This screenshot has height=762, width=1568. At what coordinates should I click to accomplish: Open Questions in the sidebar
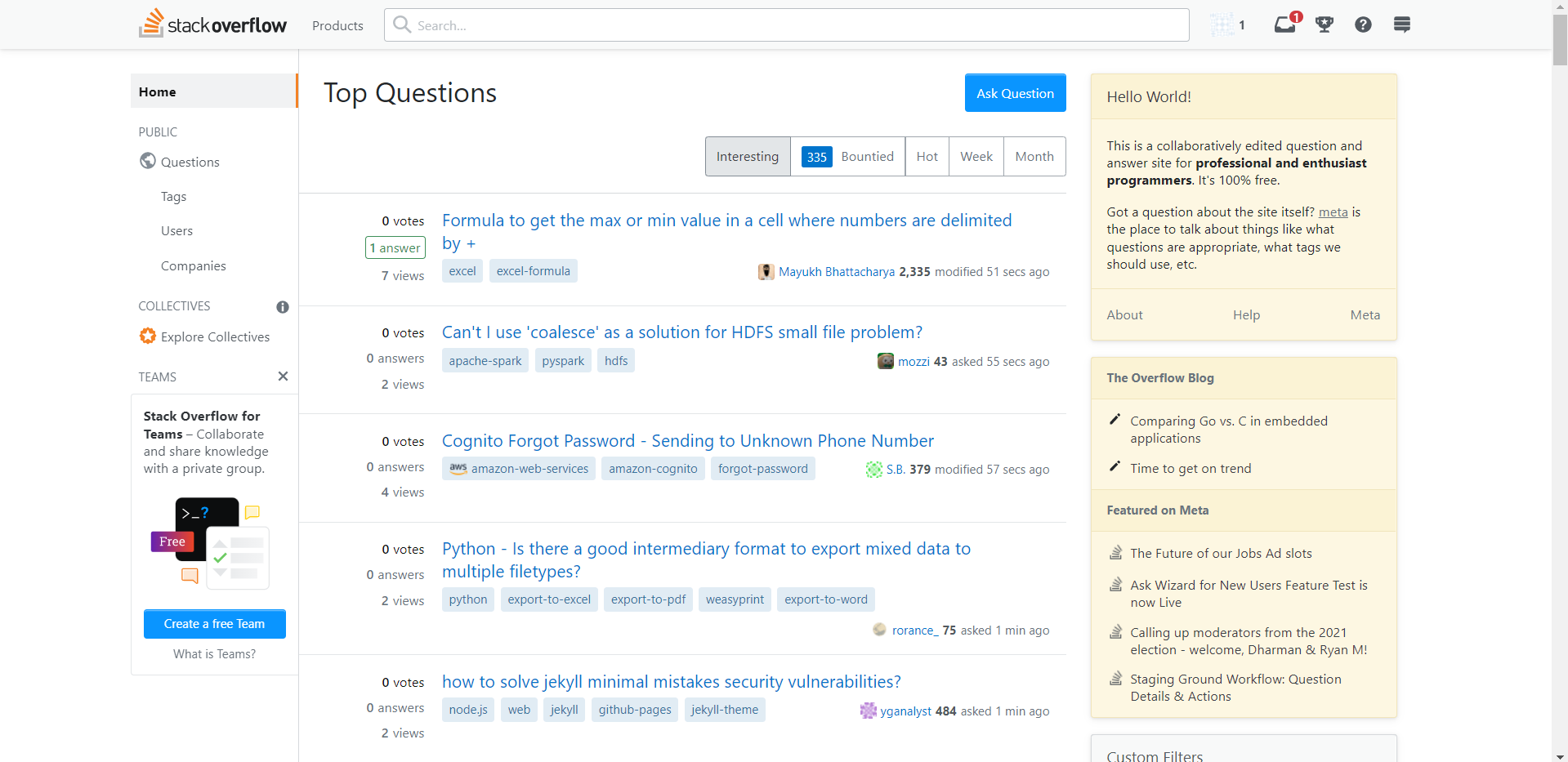(190, 162)
